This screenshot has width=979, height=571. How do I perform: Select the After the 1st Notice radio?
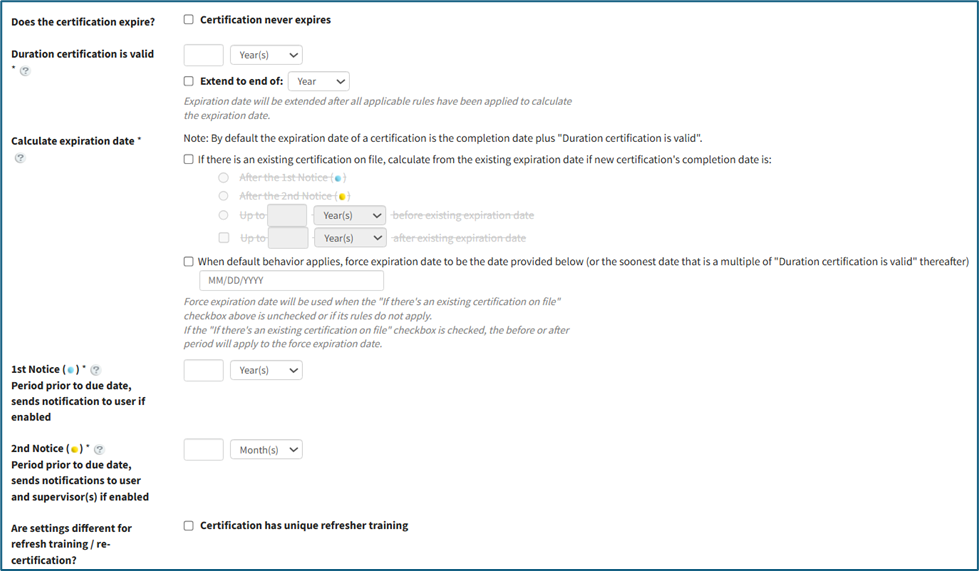pos(223,178)
